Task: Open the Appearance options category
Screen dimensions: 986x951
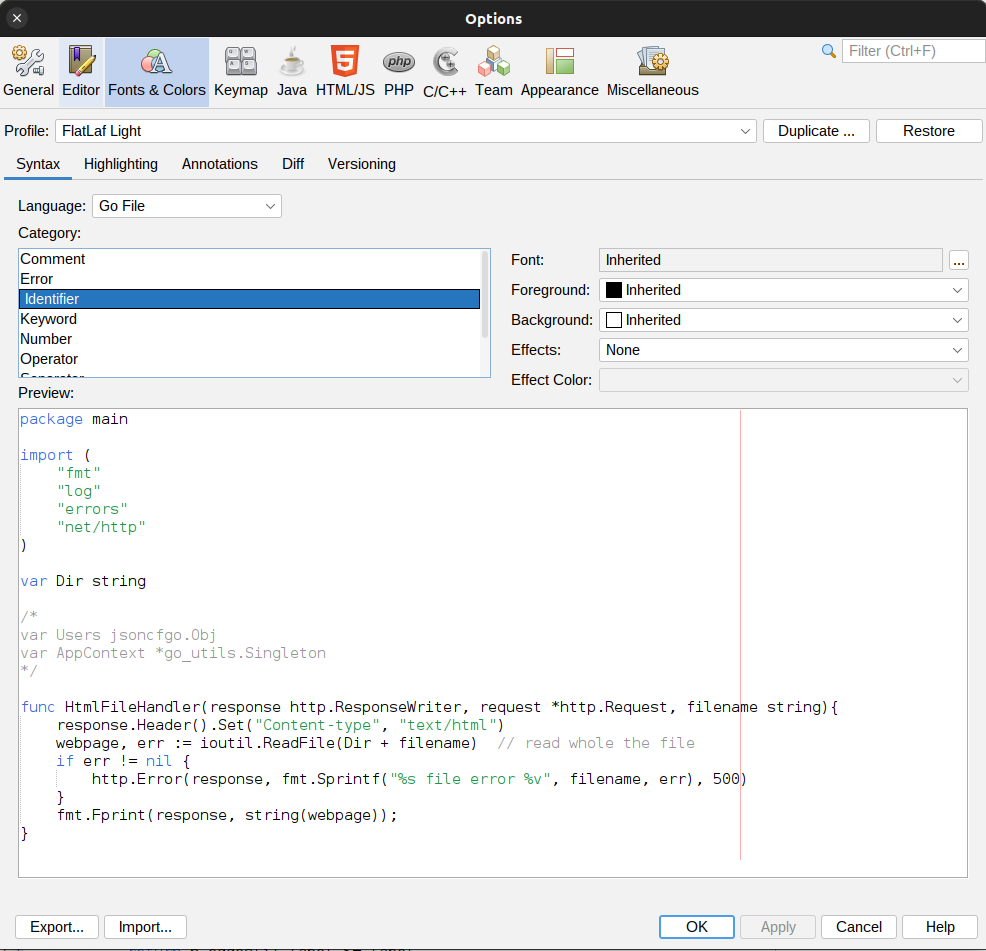Action: pyautogui.click(x=560, y=72)
